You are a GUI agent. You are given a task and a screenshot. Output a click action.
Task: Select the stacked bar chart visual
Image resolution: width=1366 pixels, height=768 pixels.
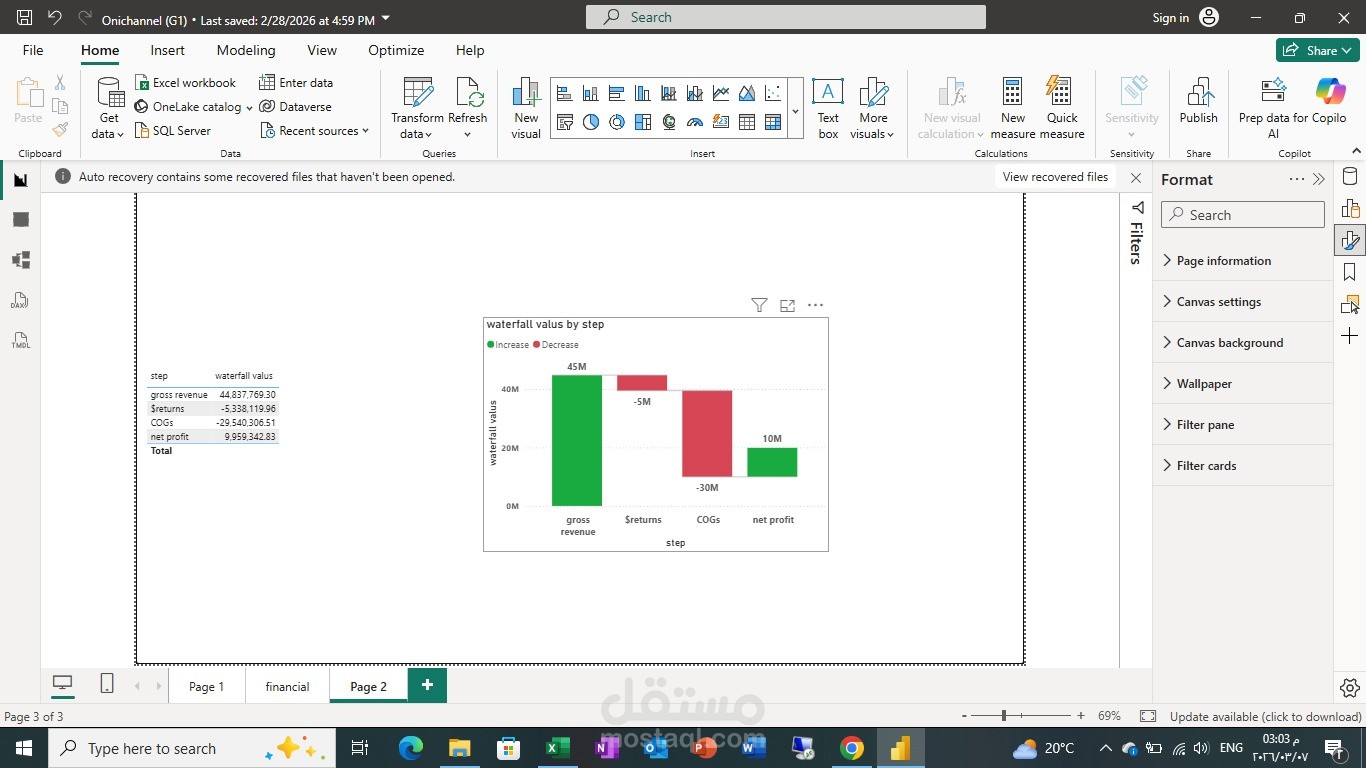pyautogui.click(x=563, y=92)
